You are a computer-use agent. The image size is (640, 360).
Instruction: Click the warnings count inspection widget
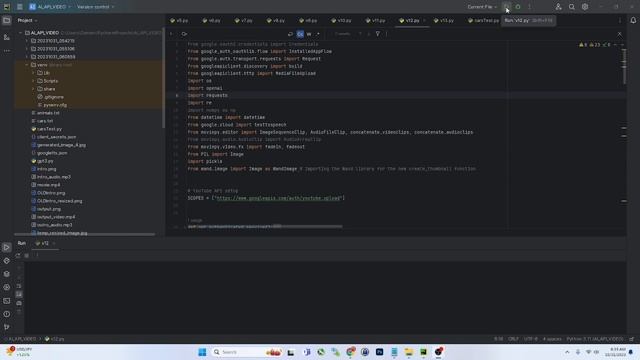coord(596,44)
